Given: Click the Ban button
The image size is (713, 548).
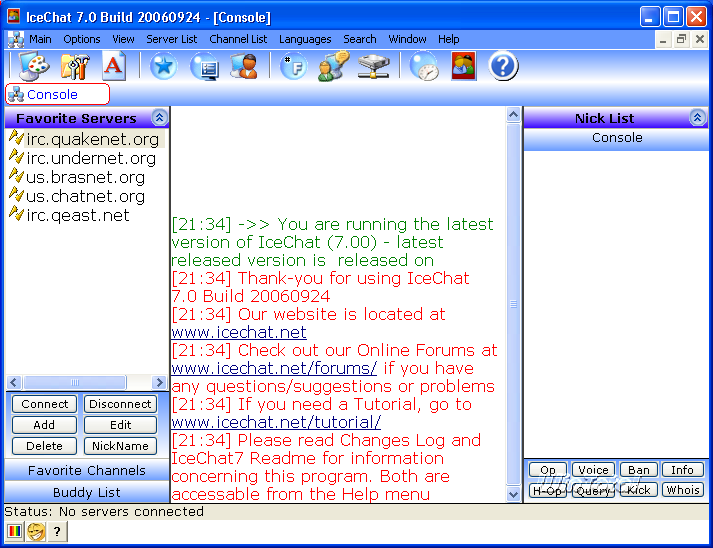Looking at the screenshot, I should pos(638,470).
